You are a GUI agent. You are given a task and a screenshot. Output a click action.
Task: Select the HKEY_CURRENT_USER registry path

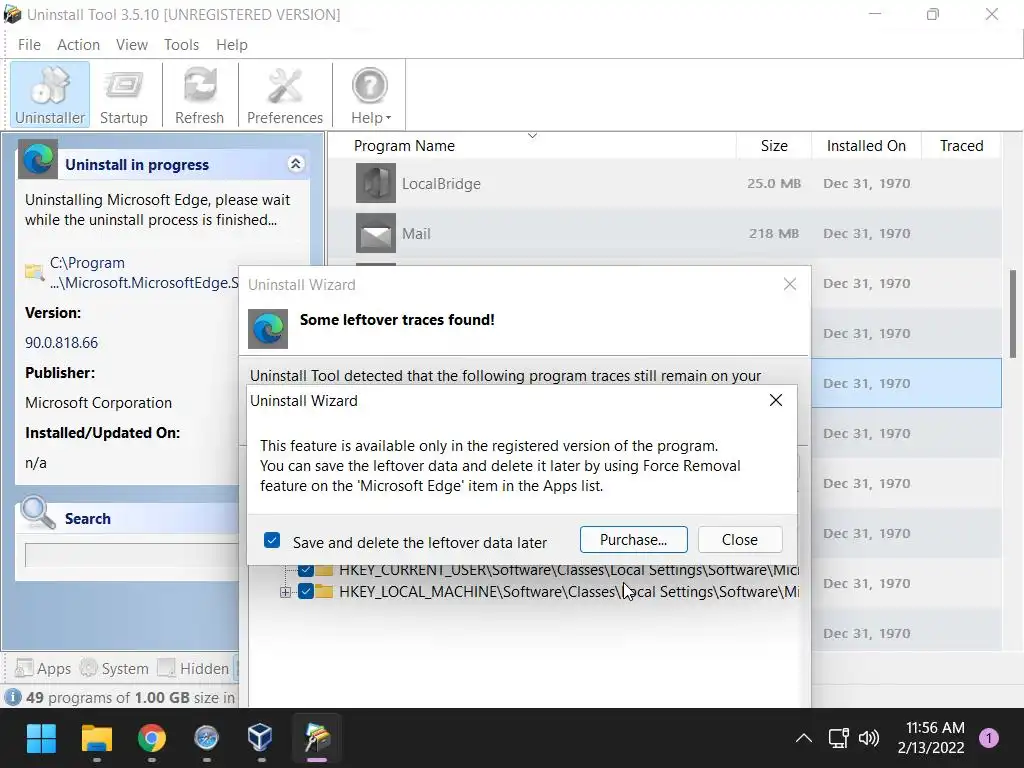click(568, 569)
